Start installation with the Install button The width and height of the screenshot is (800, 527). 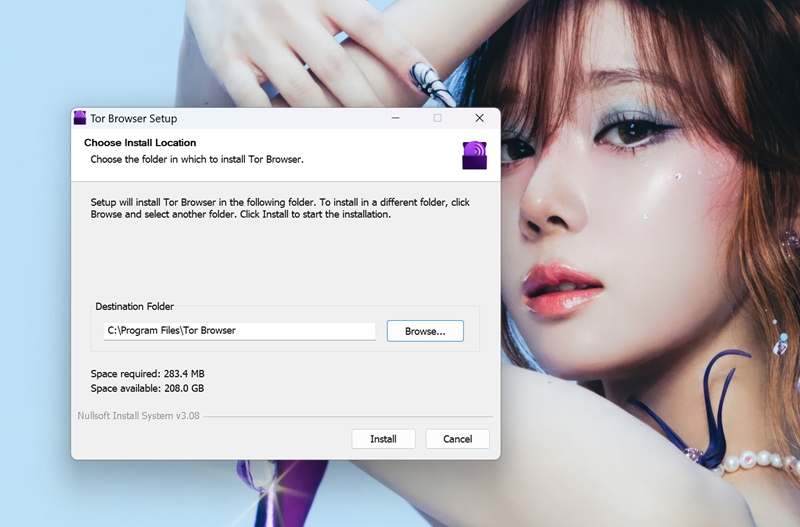click(x=383, y=439)
